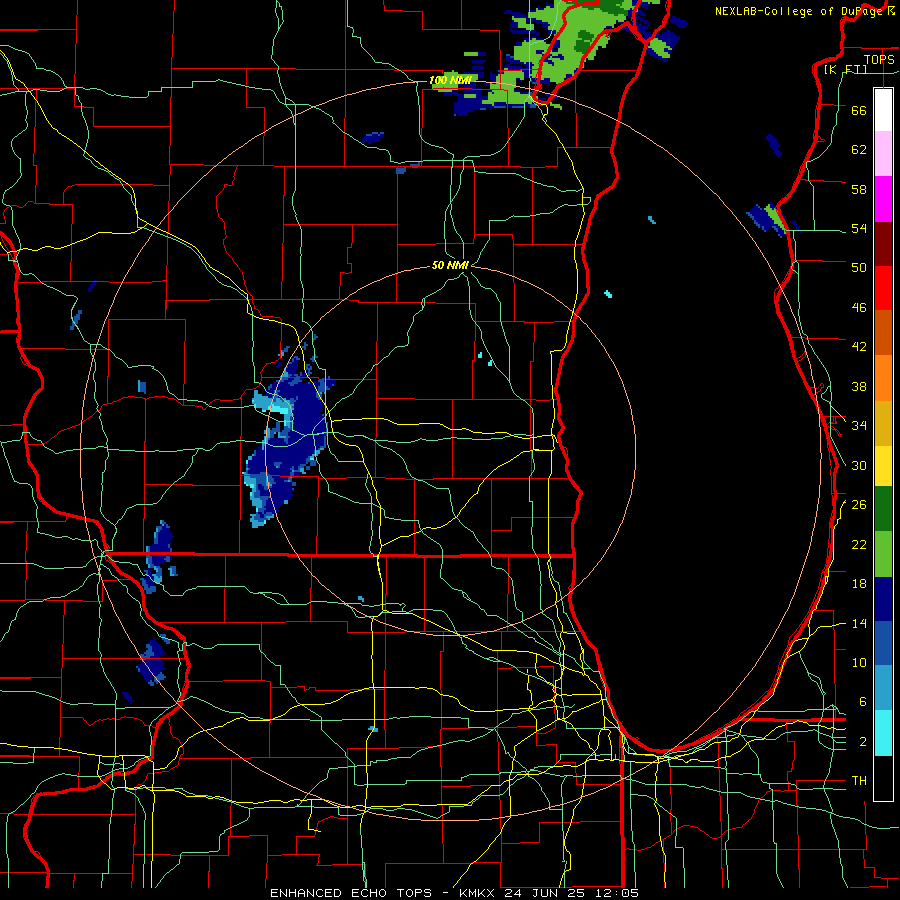Click the "50" legend value
This screenshot has width=900, height=900.
coord(859,267)
